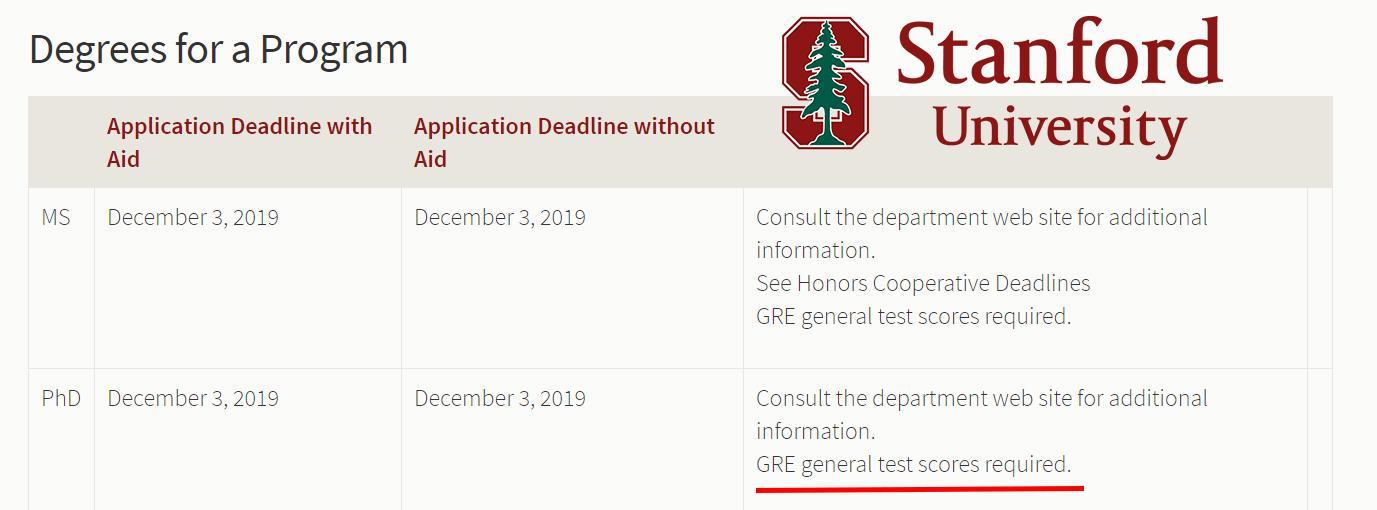Click PhD deadline without aid date
The height and width of the screenshot is (510, 1377).
click(500, 399)
